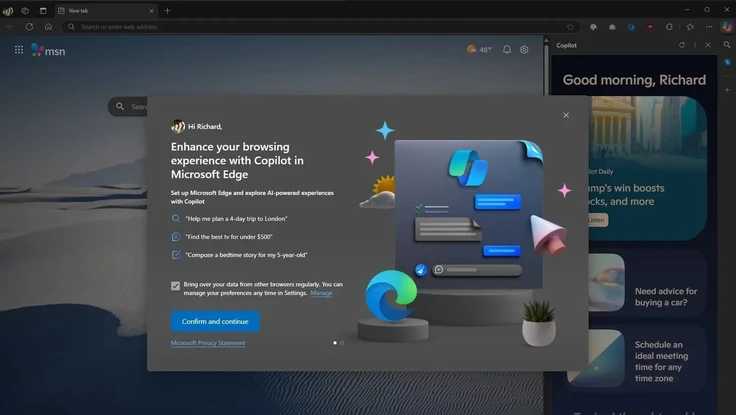Go back with the back arrow
This screenshot has height=415, width=736.
coord(10,27)
